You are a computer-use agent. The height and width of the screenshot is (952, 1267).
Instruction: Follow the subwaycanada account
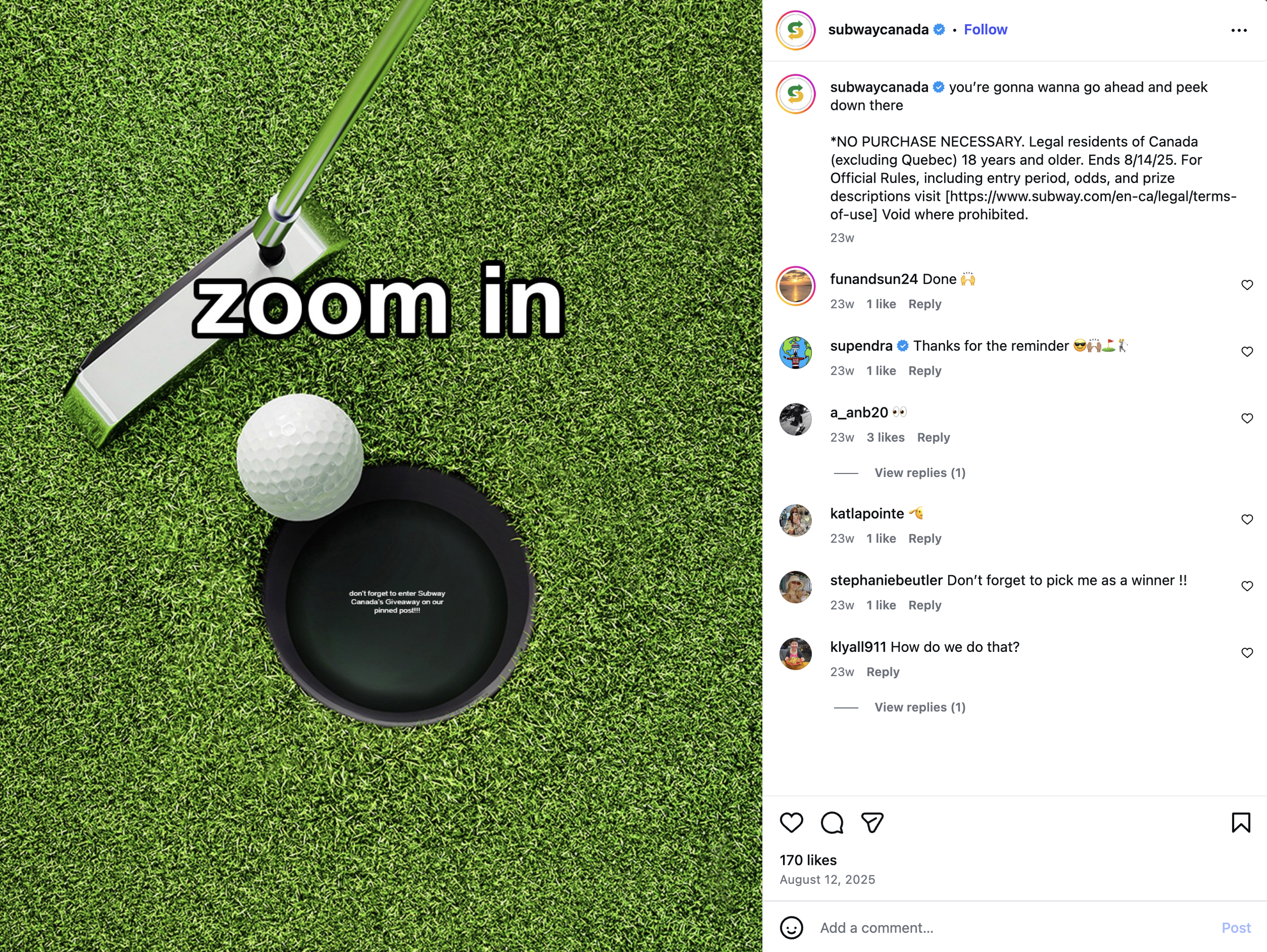985,30
